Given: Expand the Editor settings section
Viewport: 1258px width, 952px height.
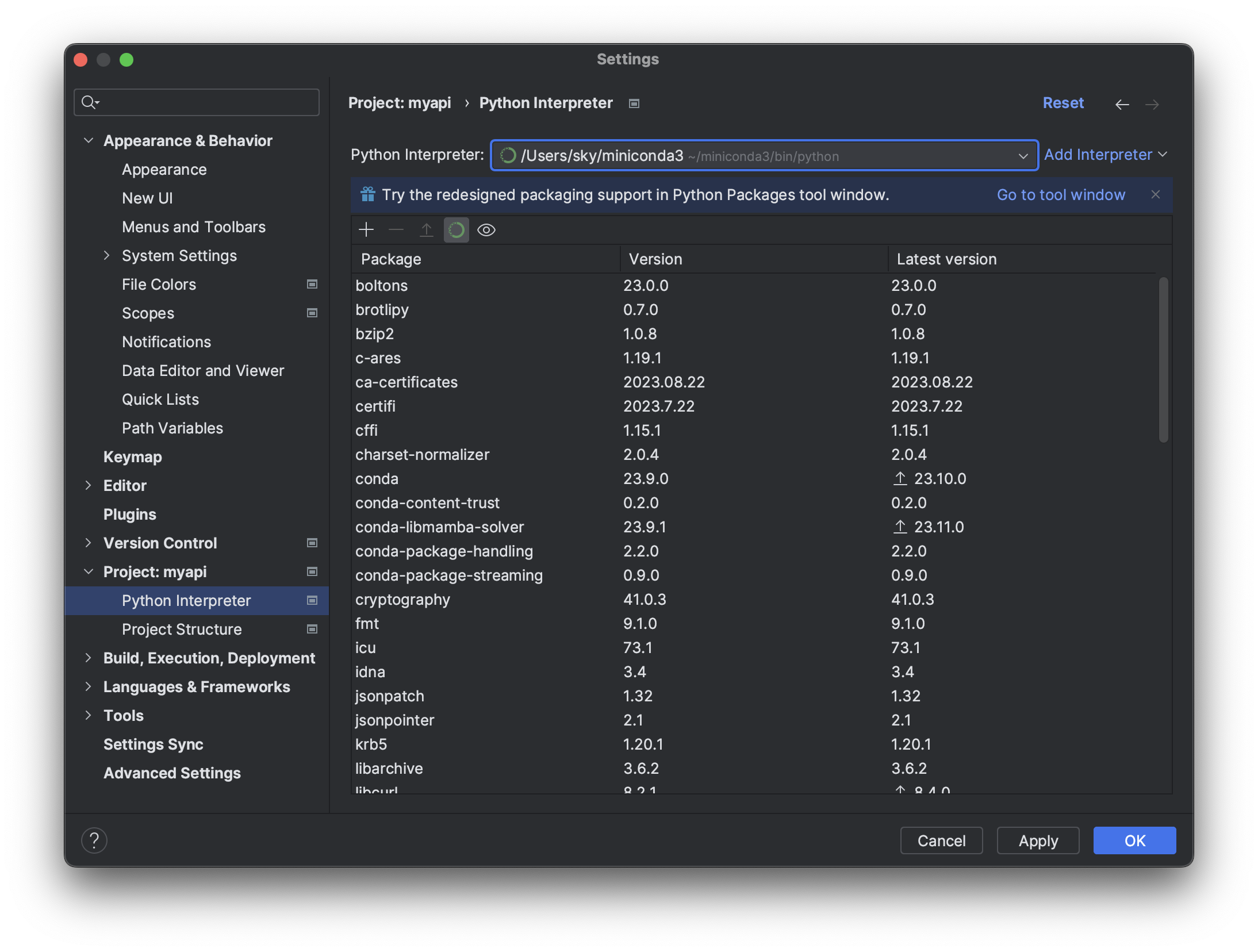Looking at the screenshot, I should pos(88,486).
